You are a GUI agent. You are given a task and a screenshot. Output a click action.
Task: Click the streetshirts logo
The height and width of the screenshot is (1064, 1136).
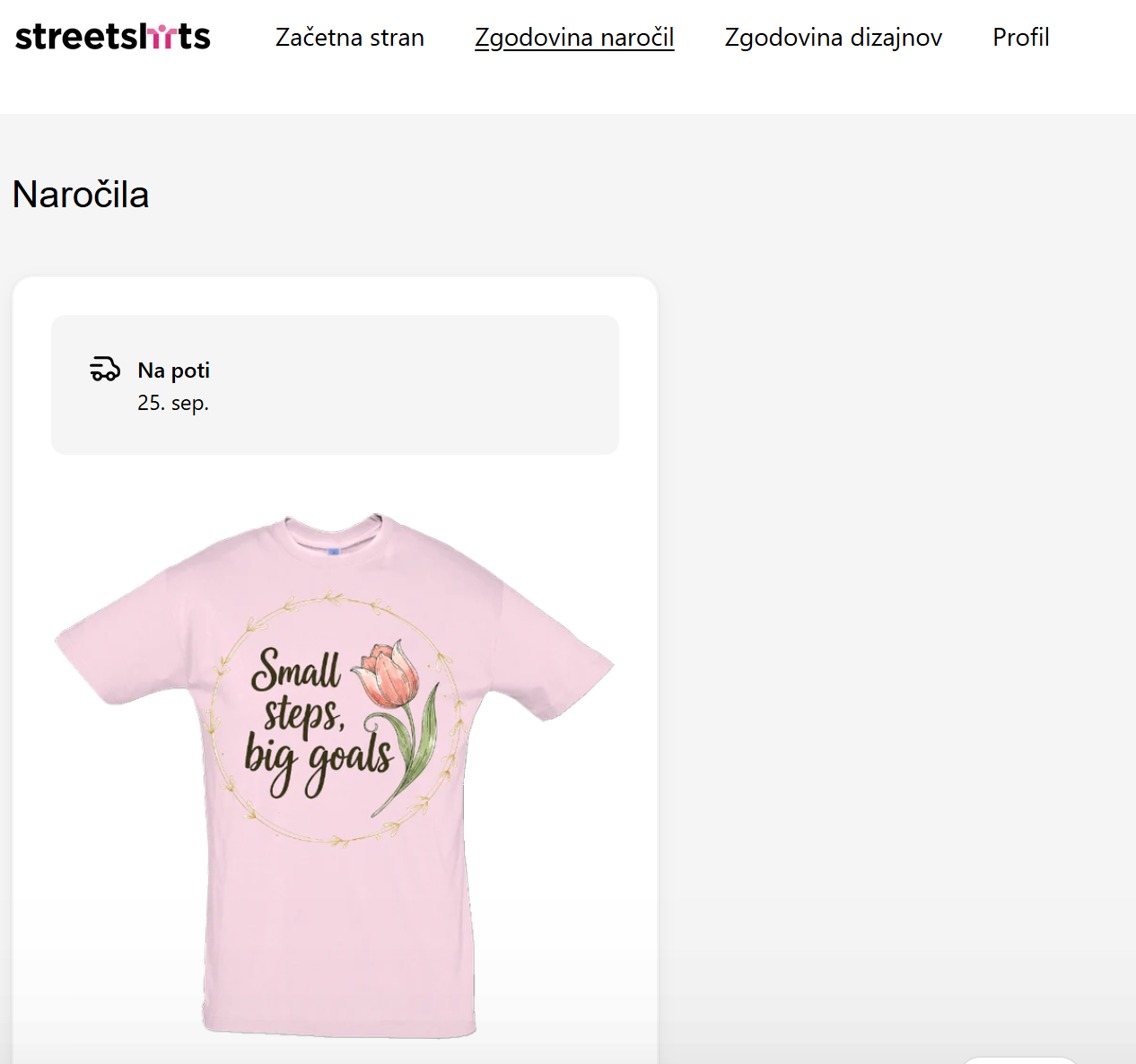coord(113,37)
